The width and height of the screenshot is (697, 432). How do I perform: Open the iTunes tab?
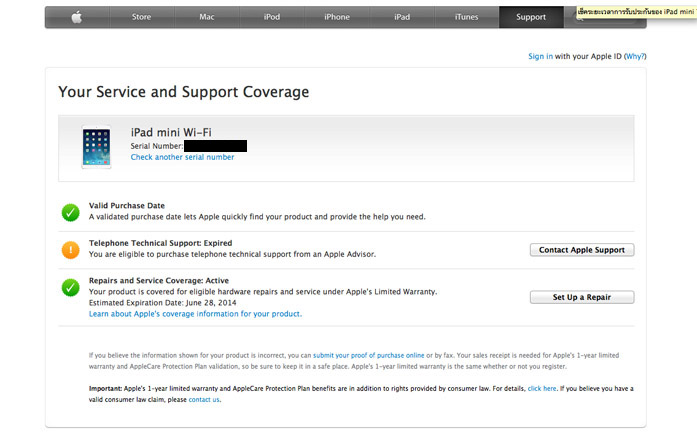(x=466, y=17)
